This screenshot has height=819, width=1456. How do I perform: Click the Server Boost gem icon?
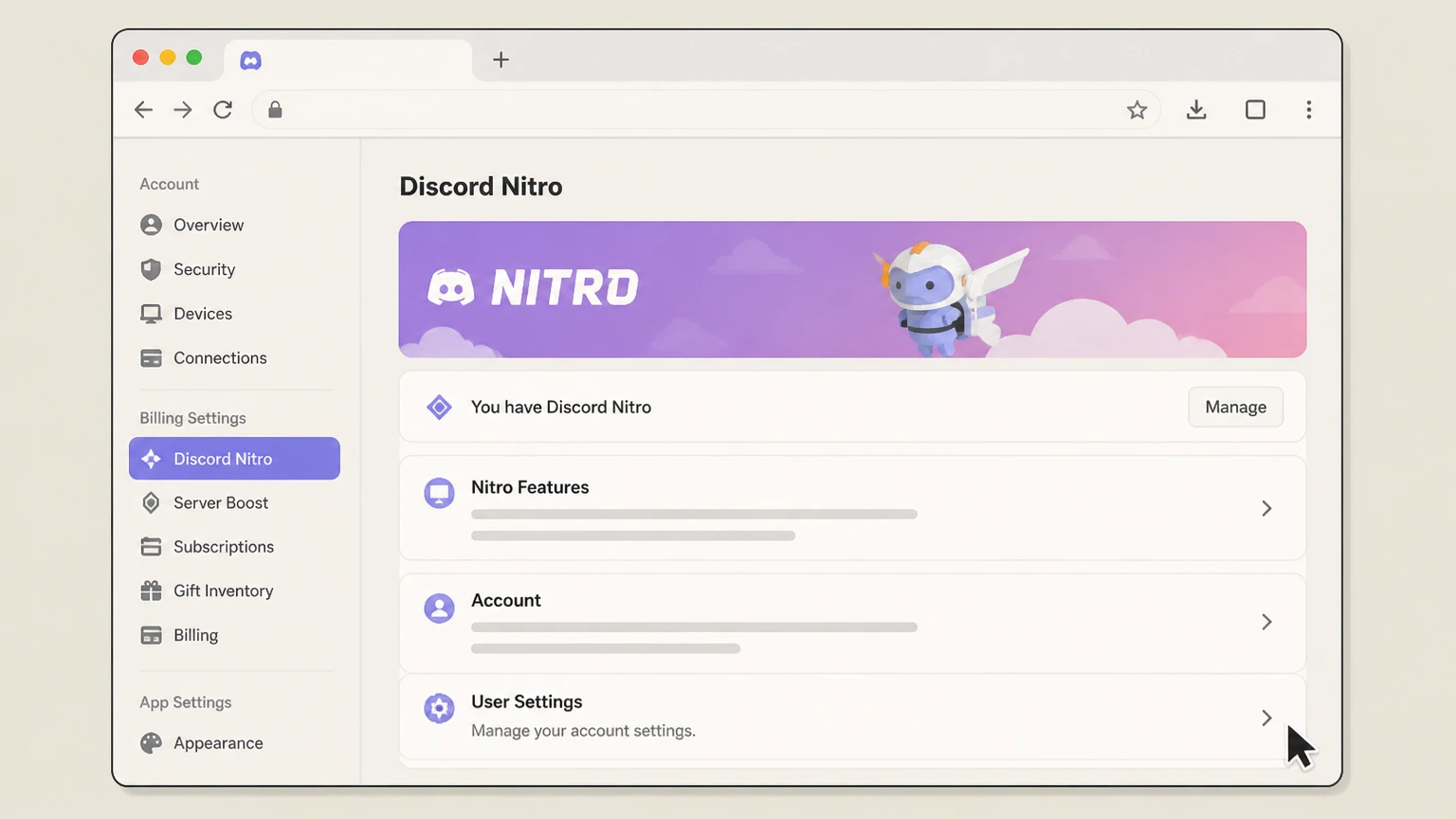(151, 502)
